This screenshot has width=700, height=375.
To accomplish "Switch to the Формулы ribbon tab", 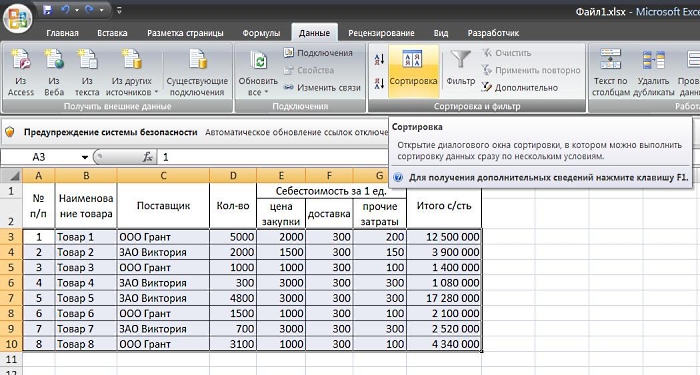I will click(x=261, y=33).
